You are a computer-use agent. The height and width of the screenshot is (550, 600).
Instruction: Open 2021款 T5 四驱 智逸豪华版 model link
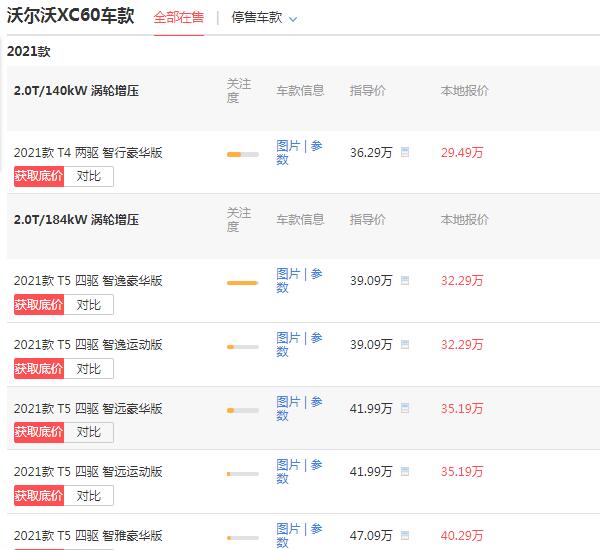click(88, 281)
